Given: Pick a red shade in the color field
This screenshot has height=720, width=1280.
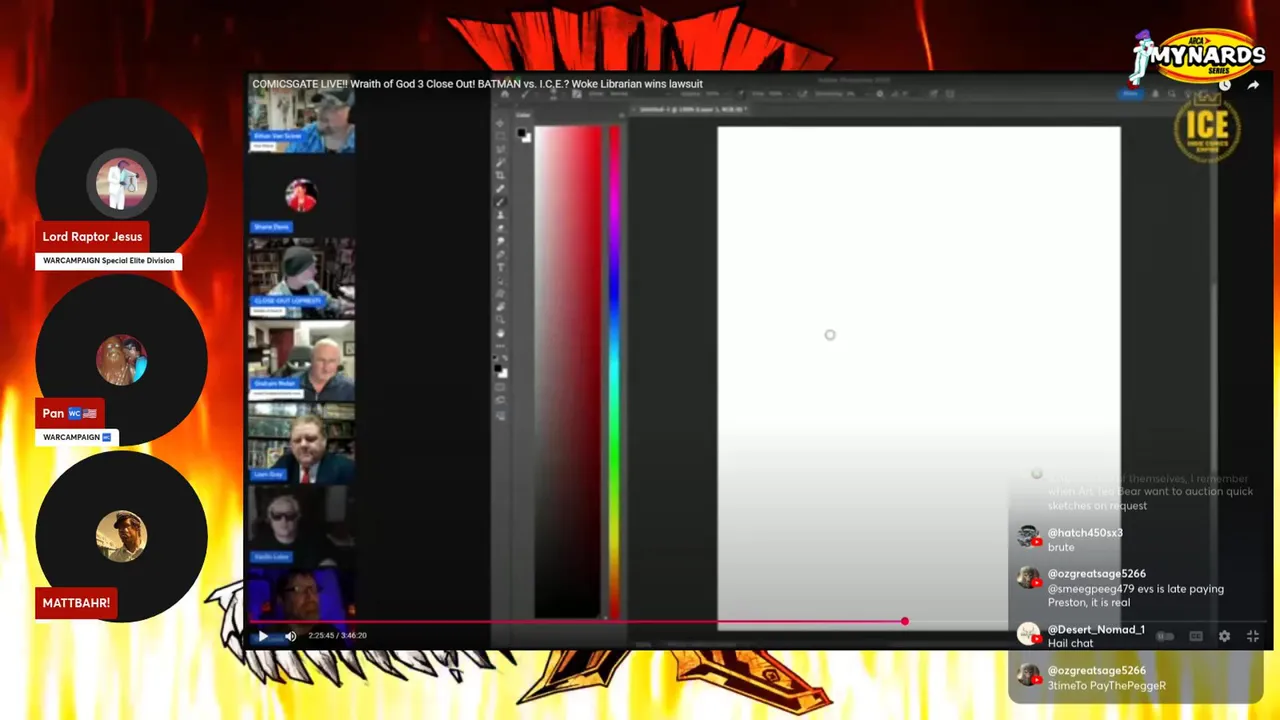Looking at the screenshot, I should click(566, 372).
